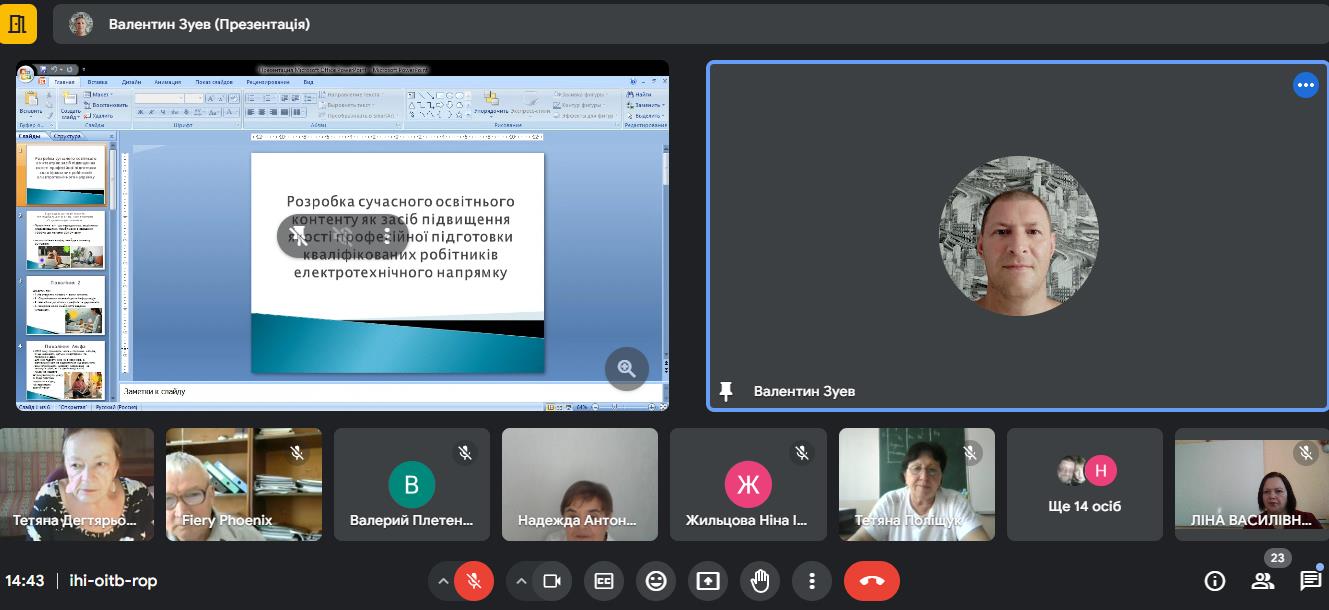Unmute the microphone in the call bar

tap(474, 581)
